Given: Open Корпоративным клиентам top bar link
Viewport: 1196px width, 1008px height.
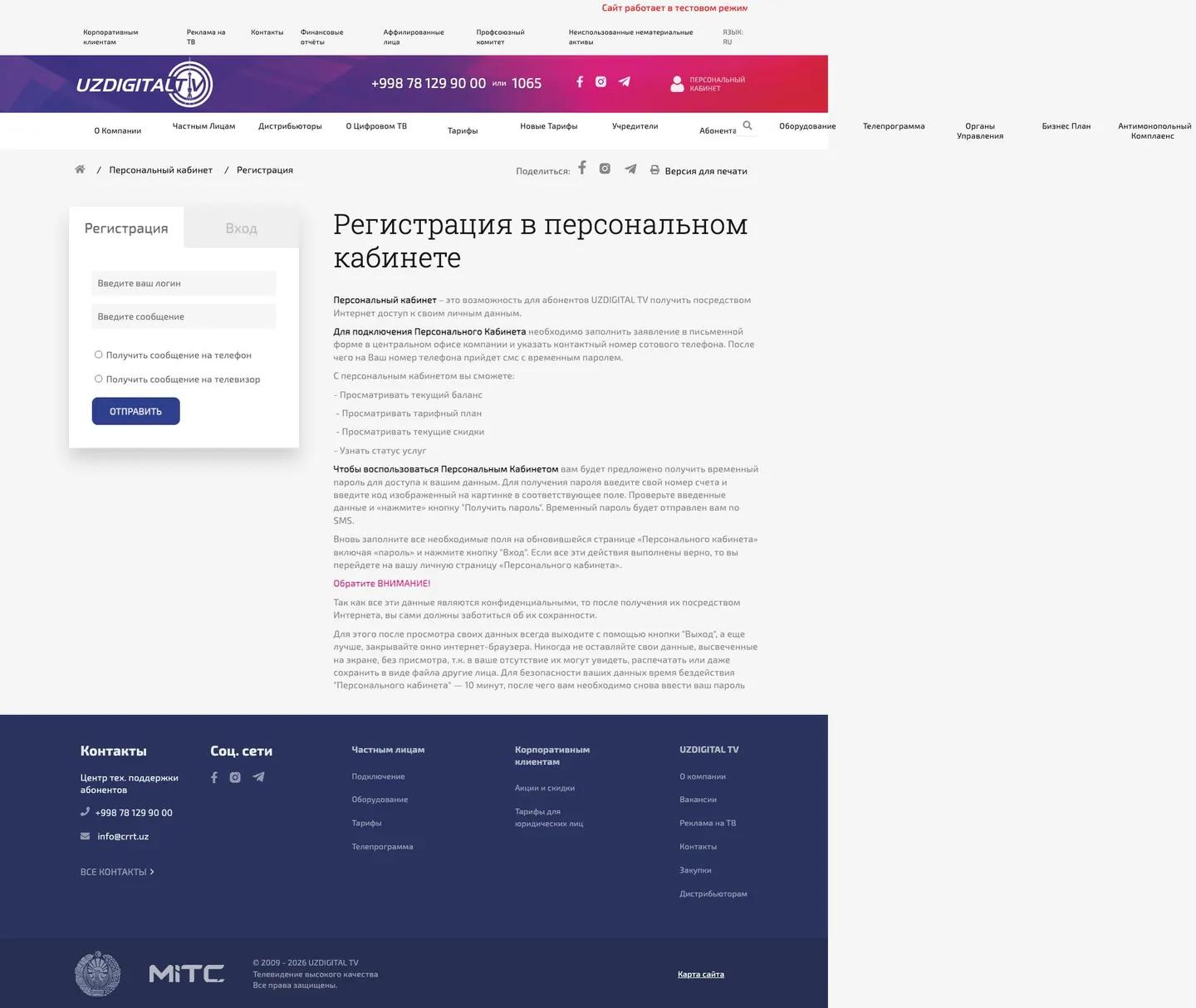Looking at the screenshot, I should [110, 37].
